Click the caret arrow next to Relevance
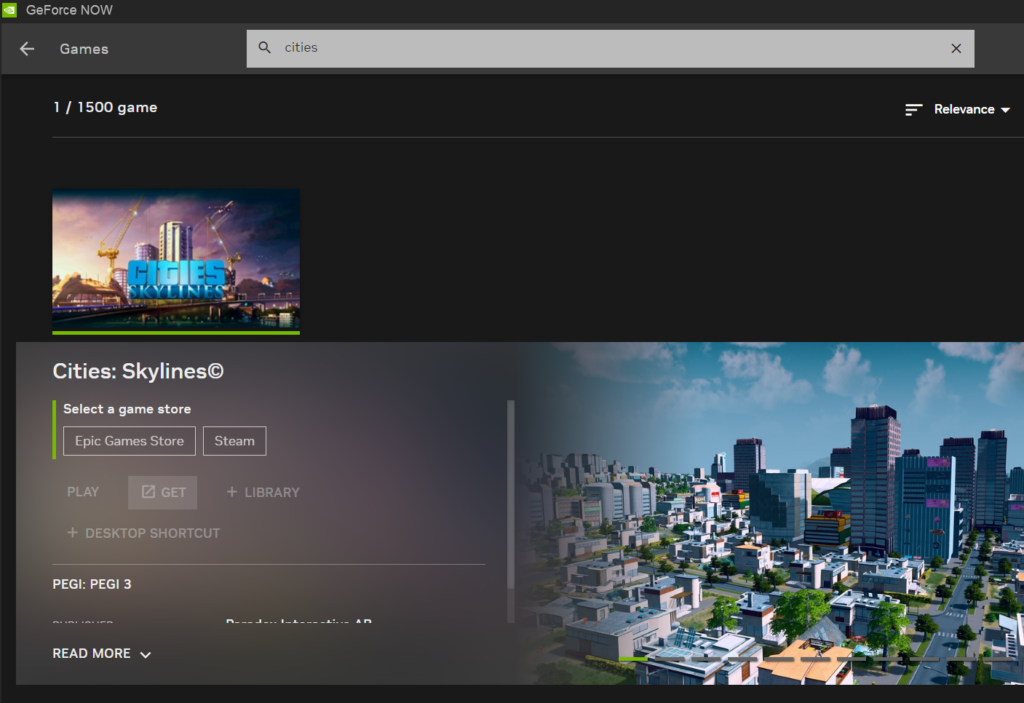Image resolution: width=1024 pixels, height=703 pixels. tap(1005, 110)
